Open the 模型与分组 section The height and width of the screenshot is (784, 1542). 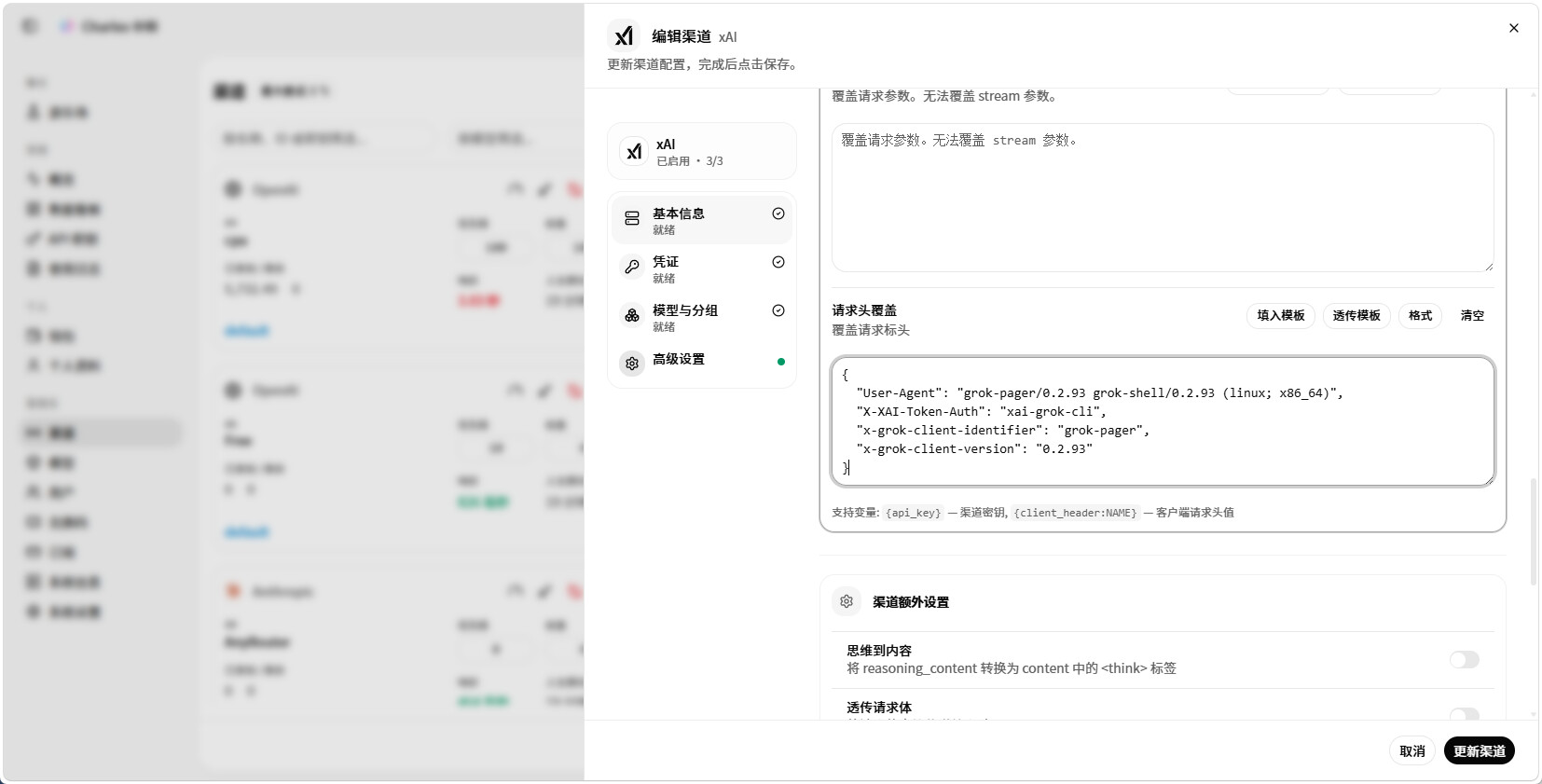[702, 317]
